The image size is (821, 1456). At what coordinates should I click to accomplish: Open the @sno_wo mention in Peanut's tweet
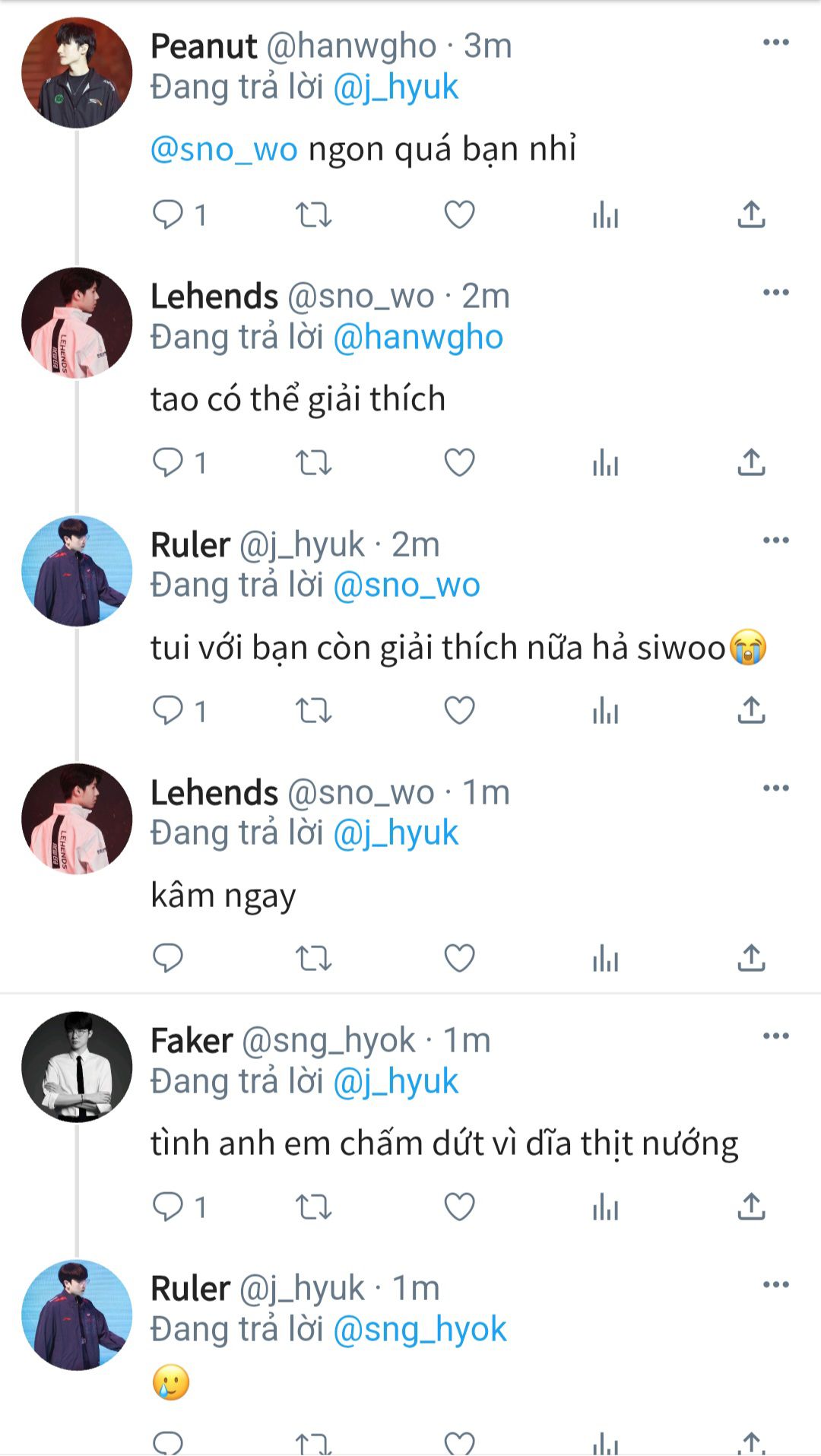223,149
